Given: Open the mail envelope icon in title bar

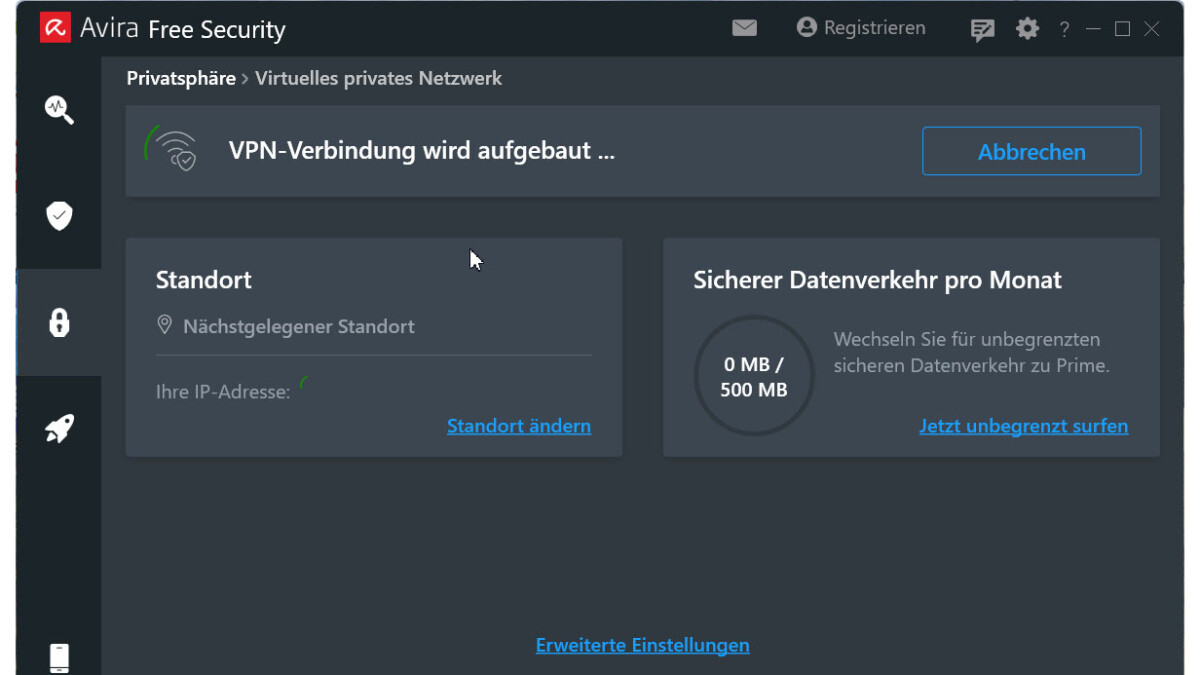Looking at the screenshot, I should coord(744,27).
